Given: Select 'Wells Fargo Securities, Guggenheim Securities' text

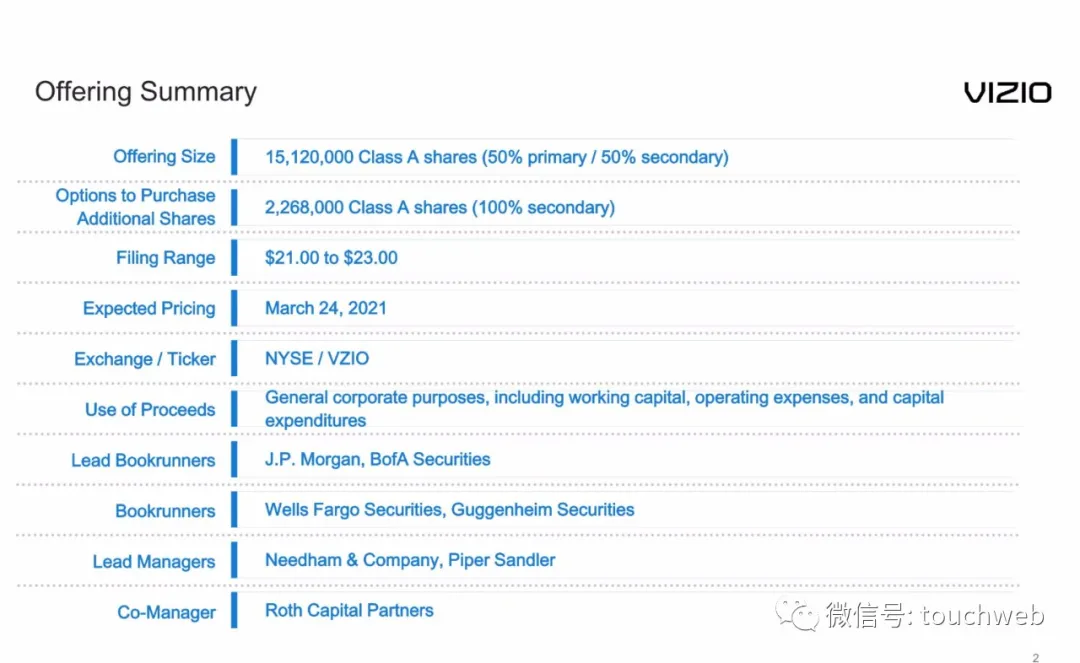Looking at the screenshot, I should coord(449,509).
